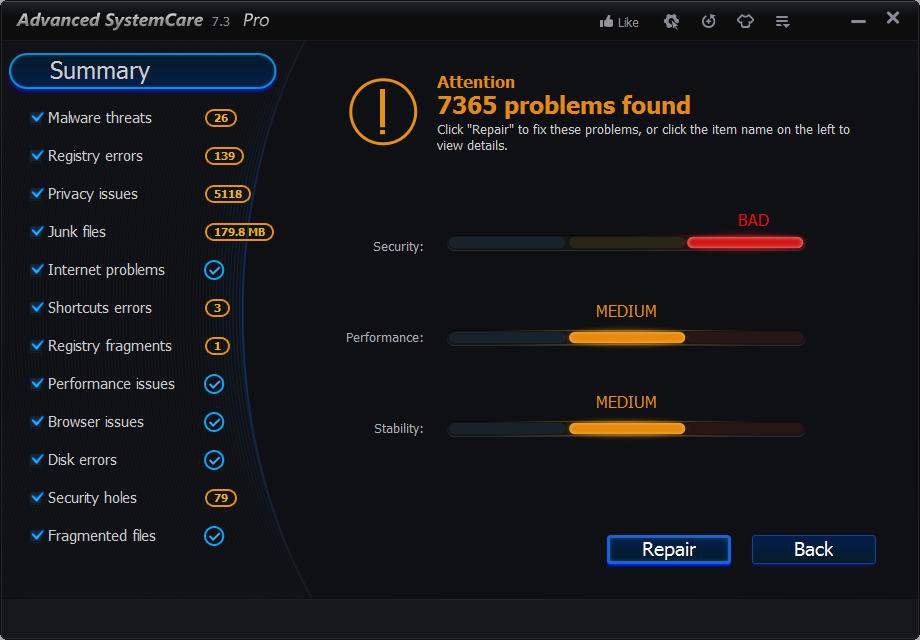Screen dimensions: 920x640
Task: Click the Advanced SystemCare 7.3 Pro title
Action: [143, 21]
